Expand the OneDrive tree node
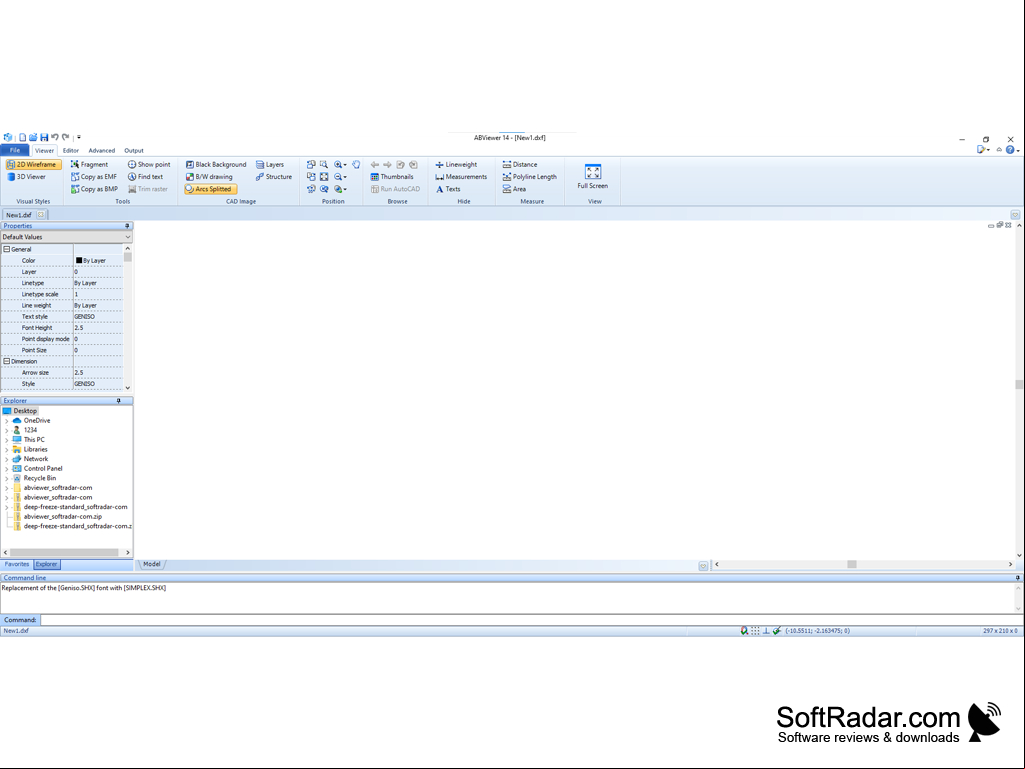 click(7, 421)
